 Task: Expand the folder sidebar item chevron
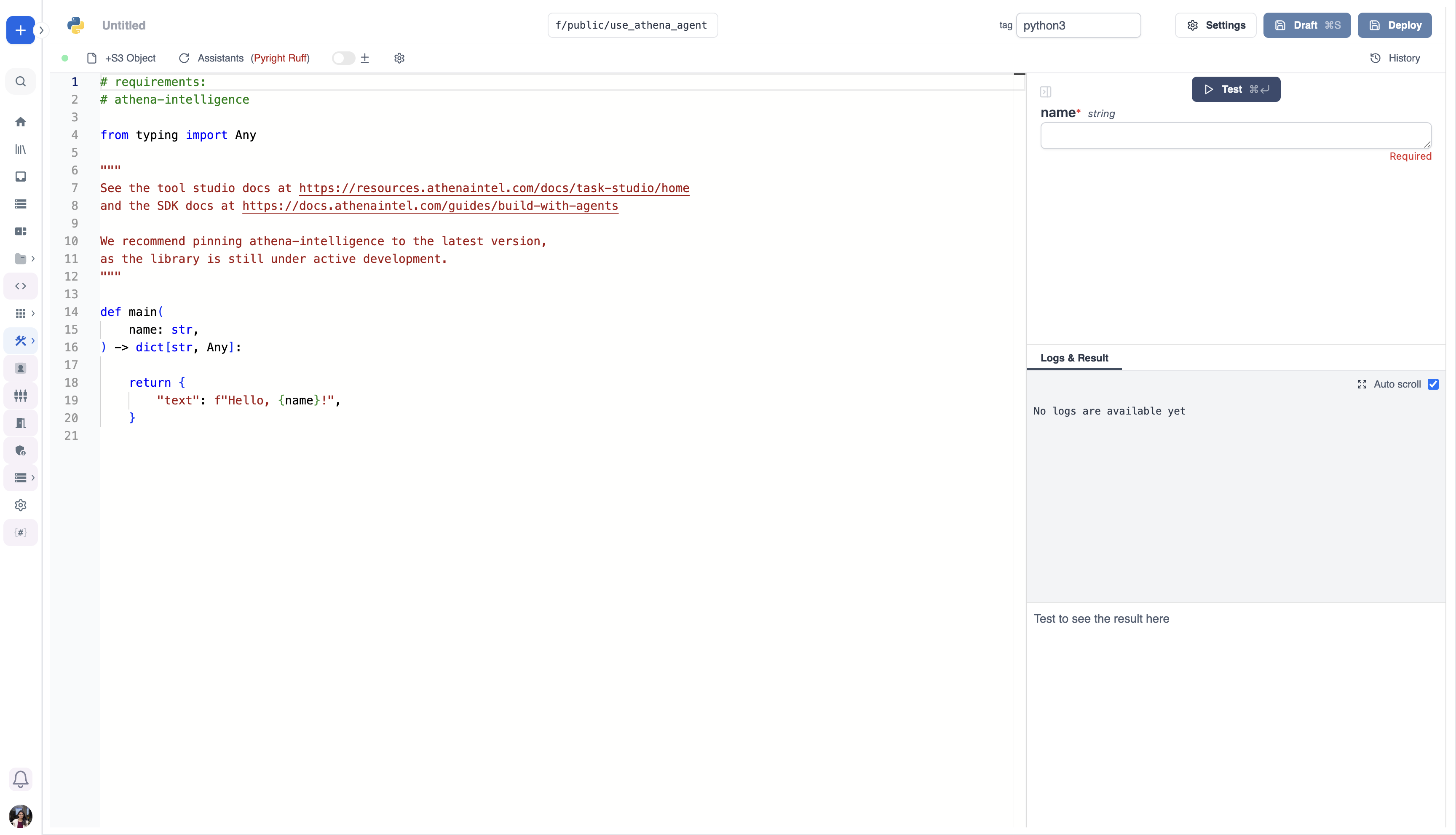pyautogui.click(x=33, y=259)
